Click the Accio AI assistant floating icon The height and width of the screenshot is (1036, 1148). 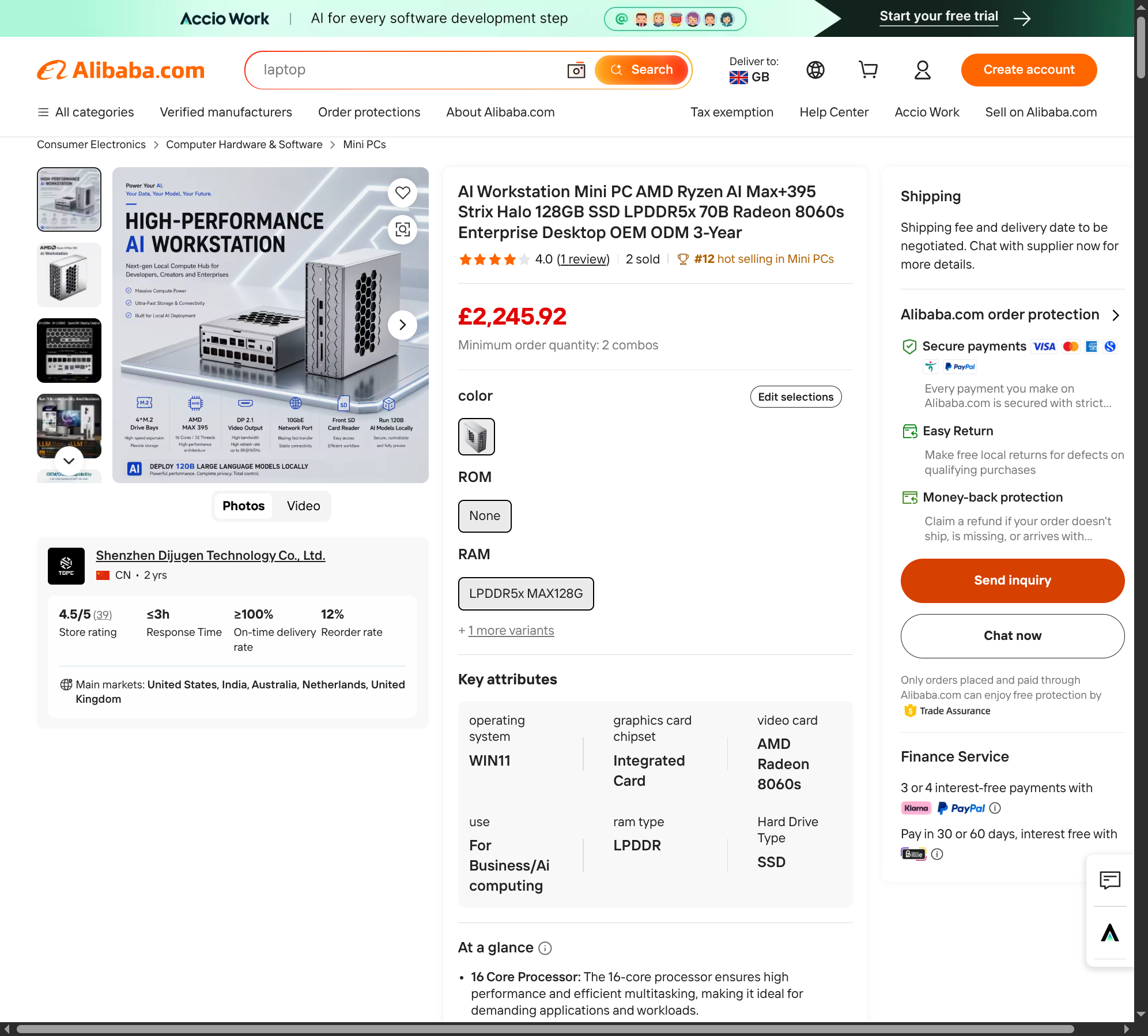click(1109, 933)
